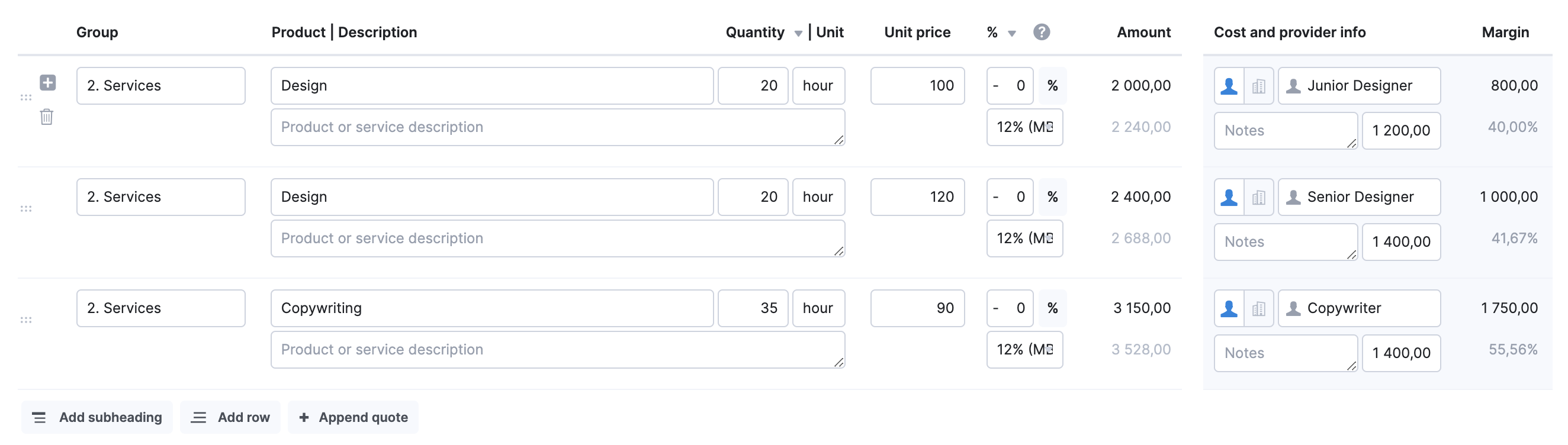Screen dimensions: 1568x445
Task: Open the Quantity column dropdown arrow
Action: (798, 34)
